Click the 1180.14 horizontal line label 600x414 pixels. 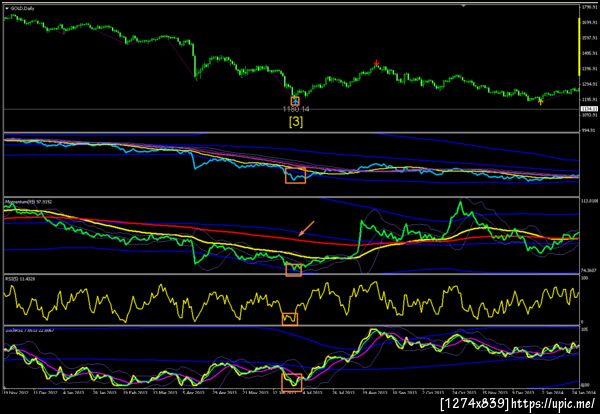click(296, 109)
